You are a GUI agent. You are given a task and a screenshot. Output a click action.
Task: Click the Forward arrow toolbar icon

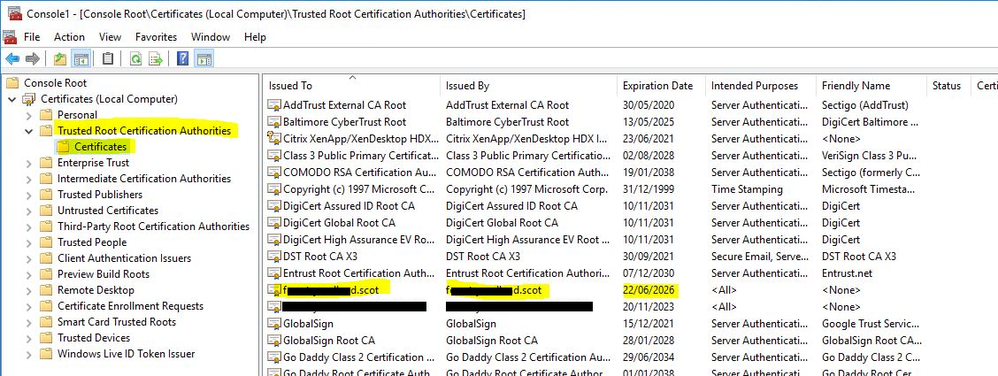point(32,59)
